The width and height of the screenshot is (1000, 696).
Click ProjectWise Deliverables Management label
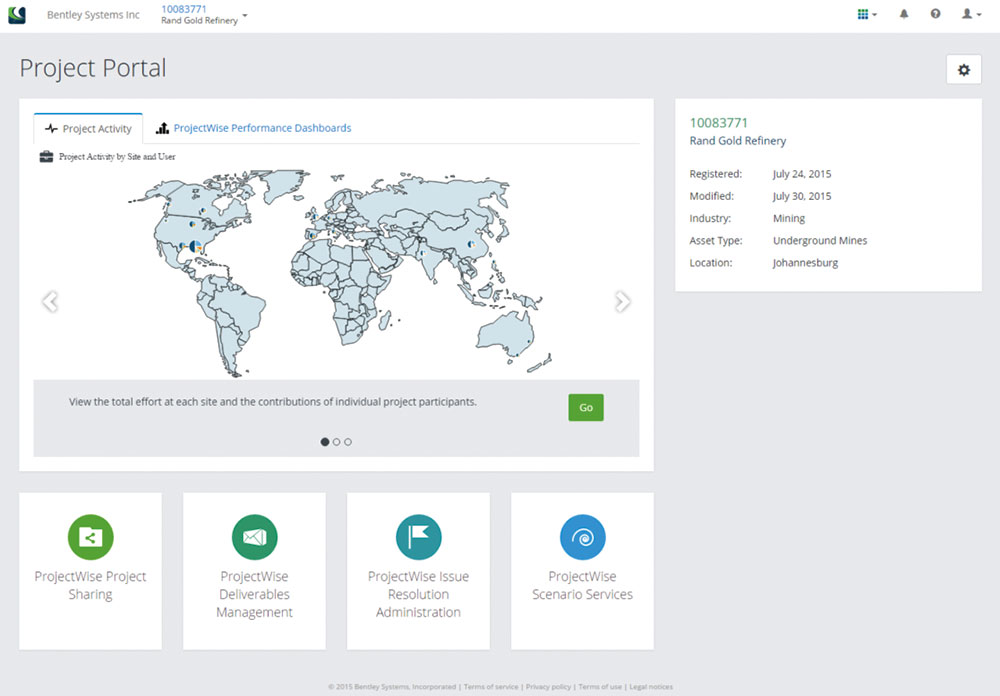(x=254, y=594)
